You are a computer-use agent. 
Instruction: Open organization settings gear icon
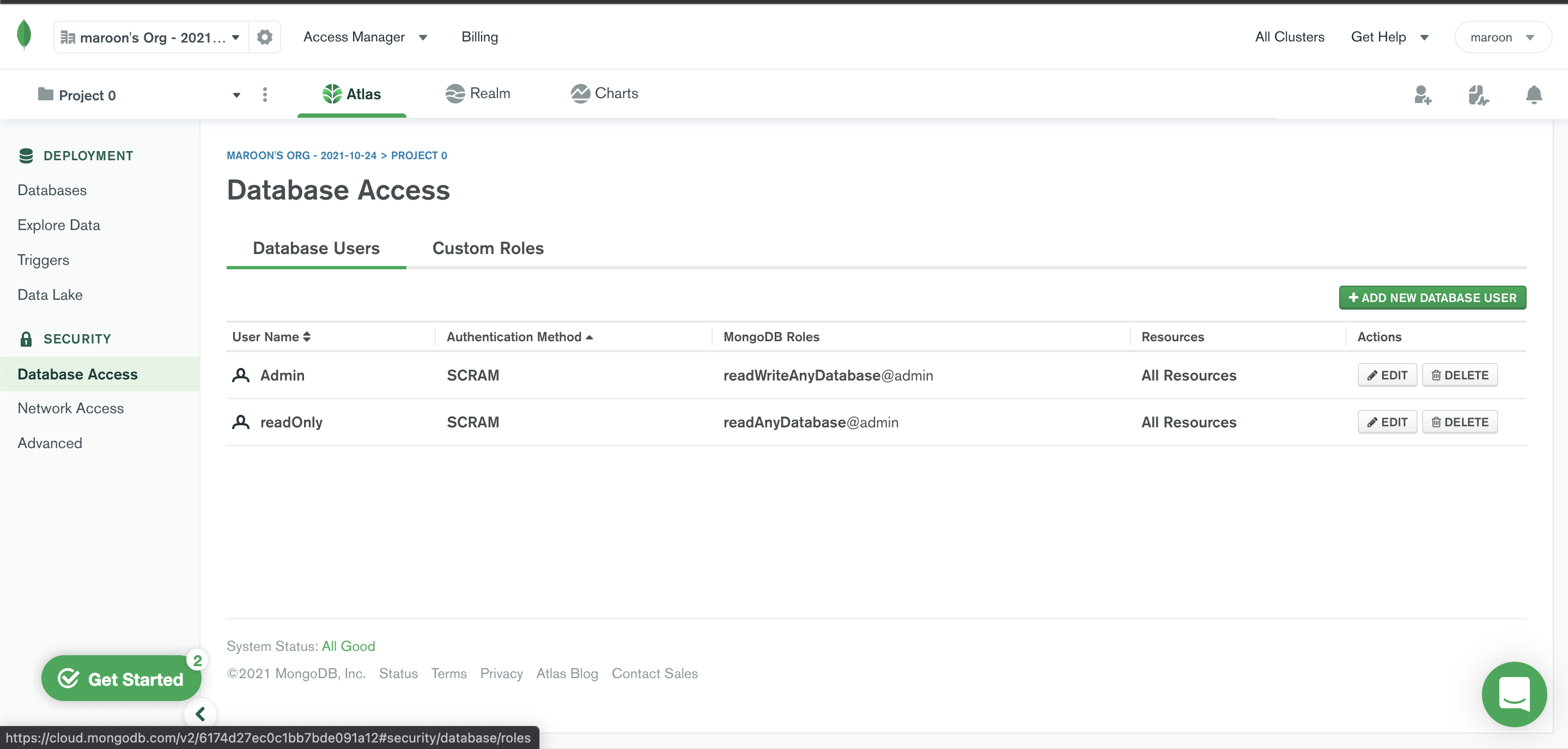(x=264, y=37)
